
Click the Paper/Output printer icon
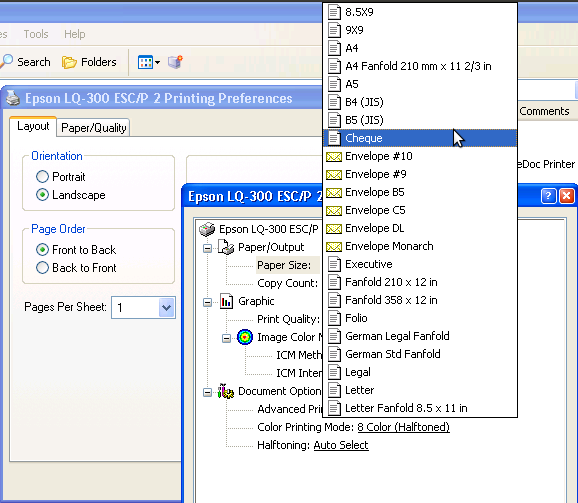[226, 247]
